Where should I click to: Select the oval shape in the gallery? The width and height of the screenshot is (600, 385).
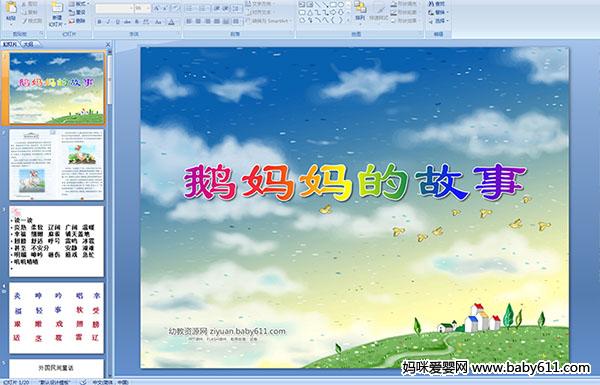(x=341, y=5)
